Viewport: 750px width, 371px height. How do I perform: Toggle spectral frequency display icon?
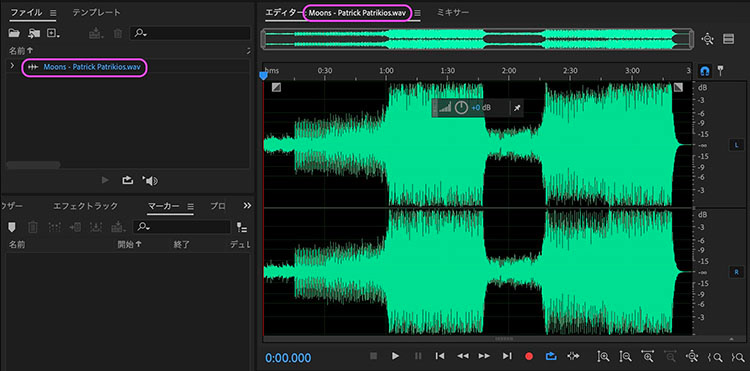pos(728,39)
